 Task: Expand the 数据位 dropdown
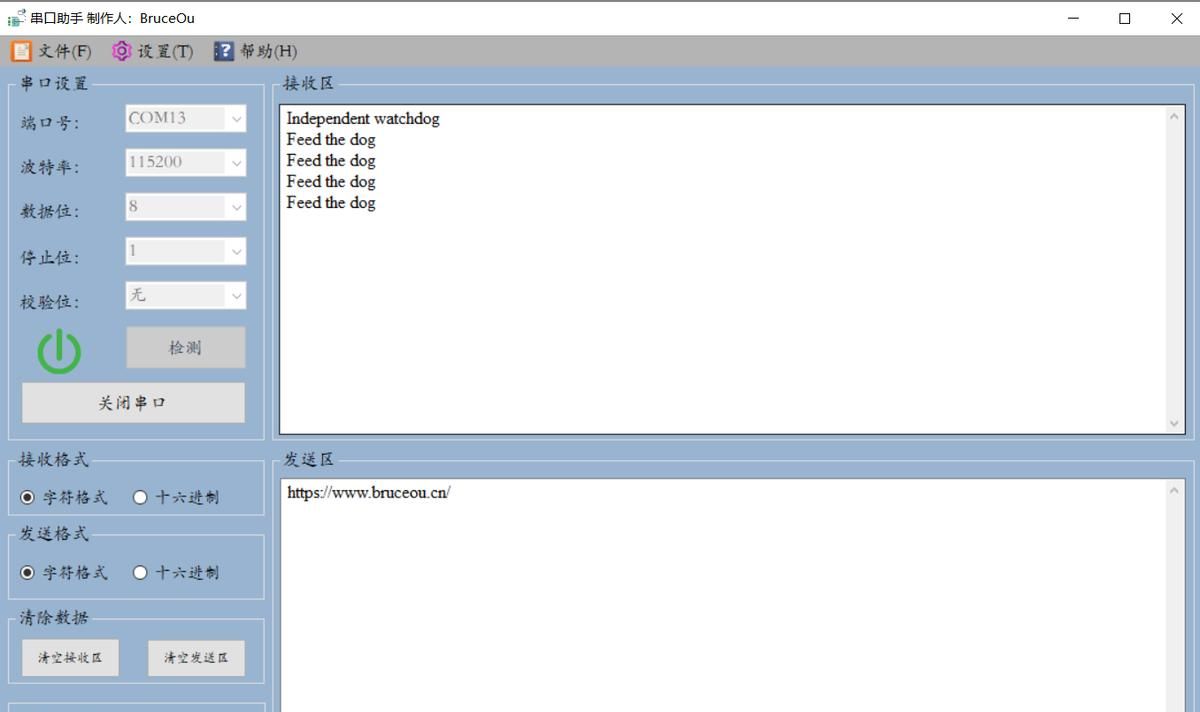(236, 208)
